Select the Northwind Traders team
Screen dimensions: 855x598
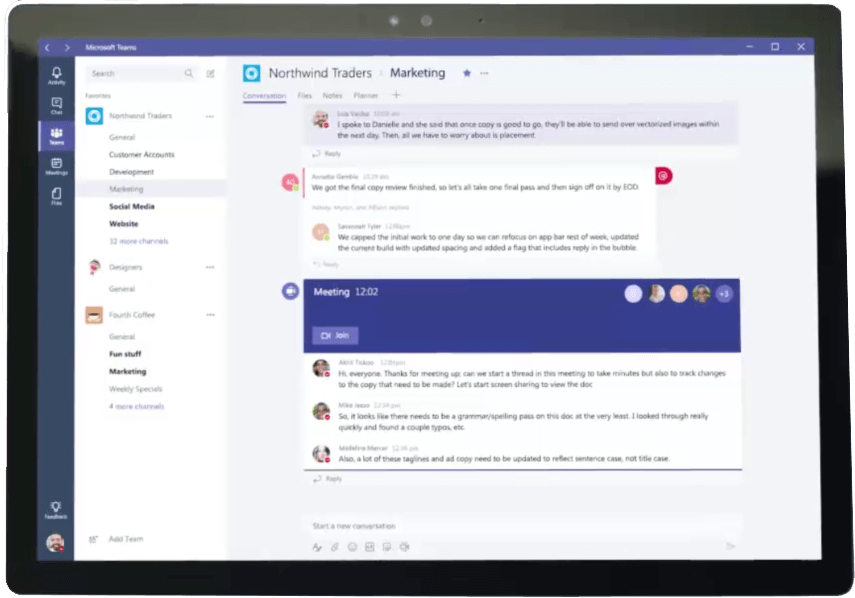(x=140, y=116)
